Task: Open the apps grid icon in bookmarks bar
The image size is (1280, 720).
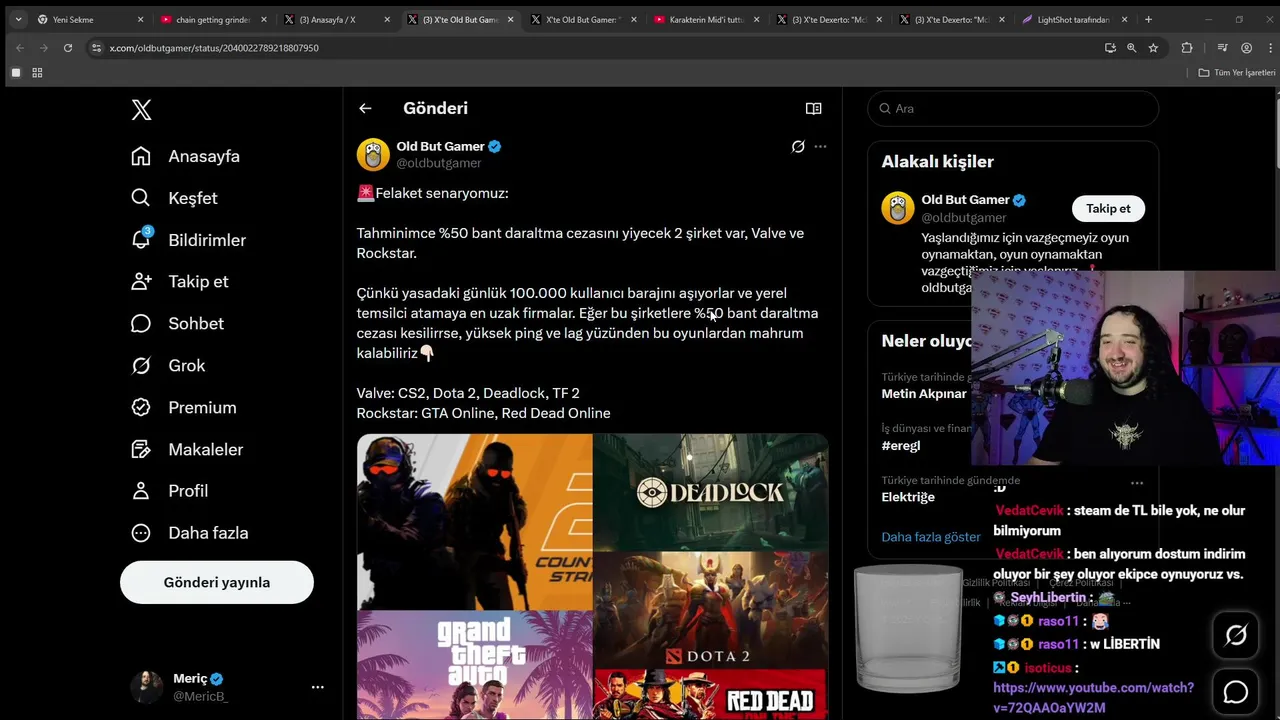Action: click(x=37, y=72)
